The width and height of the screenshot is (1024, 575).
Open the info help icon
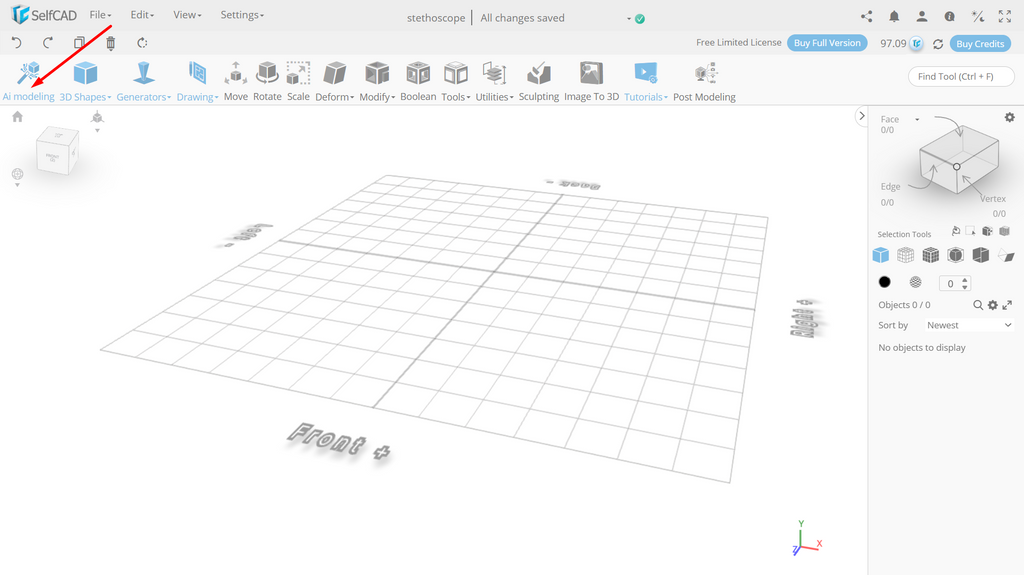tap(950, 17)
